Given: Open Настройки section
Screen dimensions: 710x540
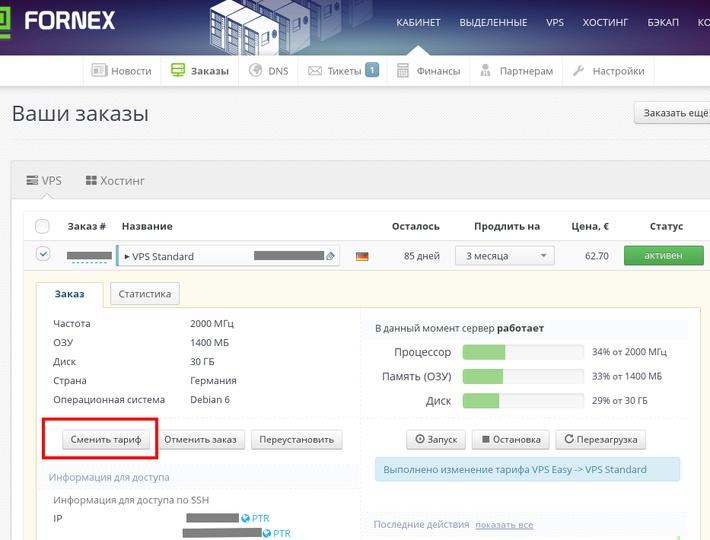Looking at the screenshot, I should coord(609,71).
